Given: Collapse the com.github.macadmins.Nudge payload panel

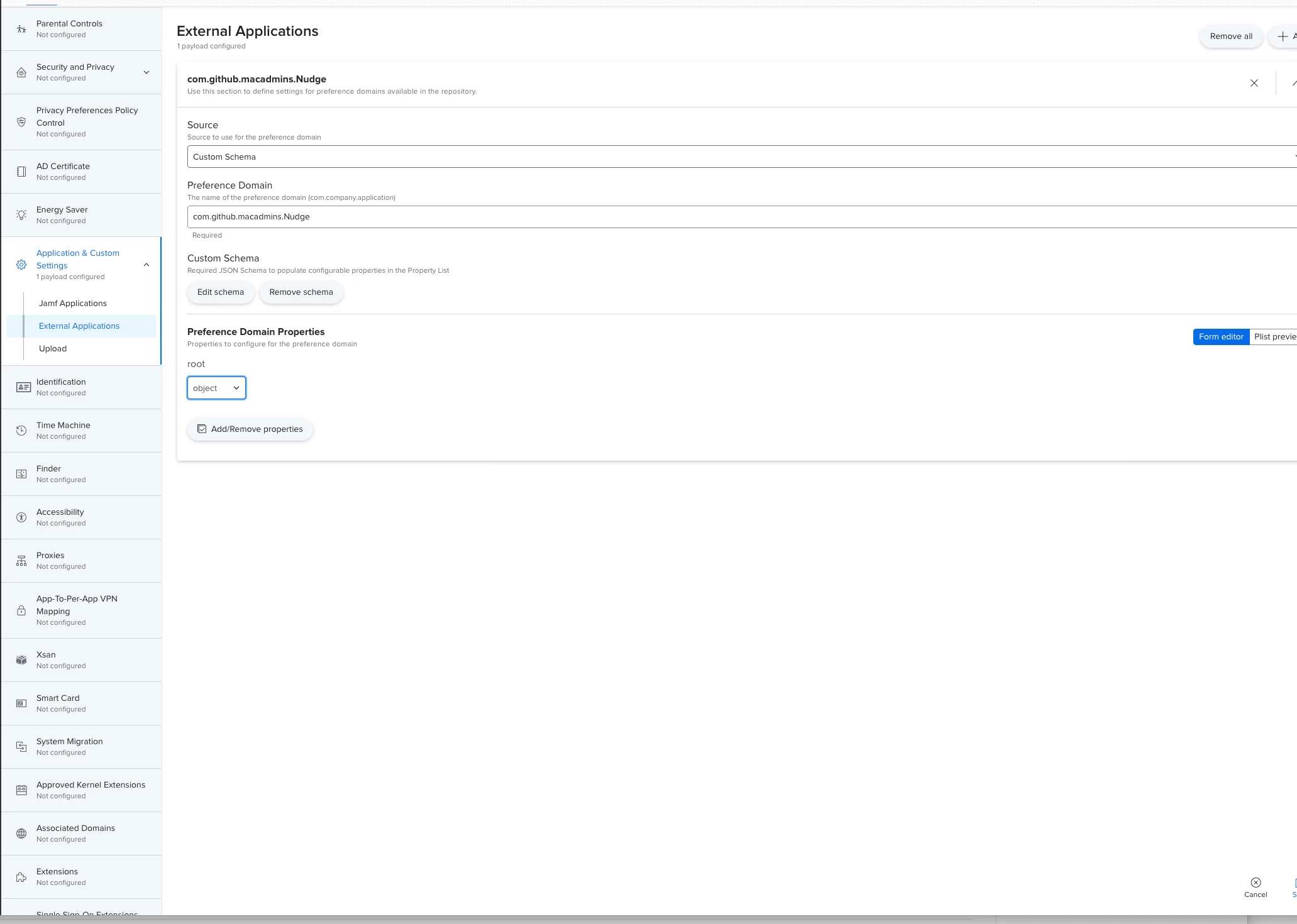Looking at the screenshot, I should pos(1294,83).
